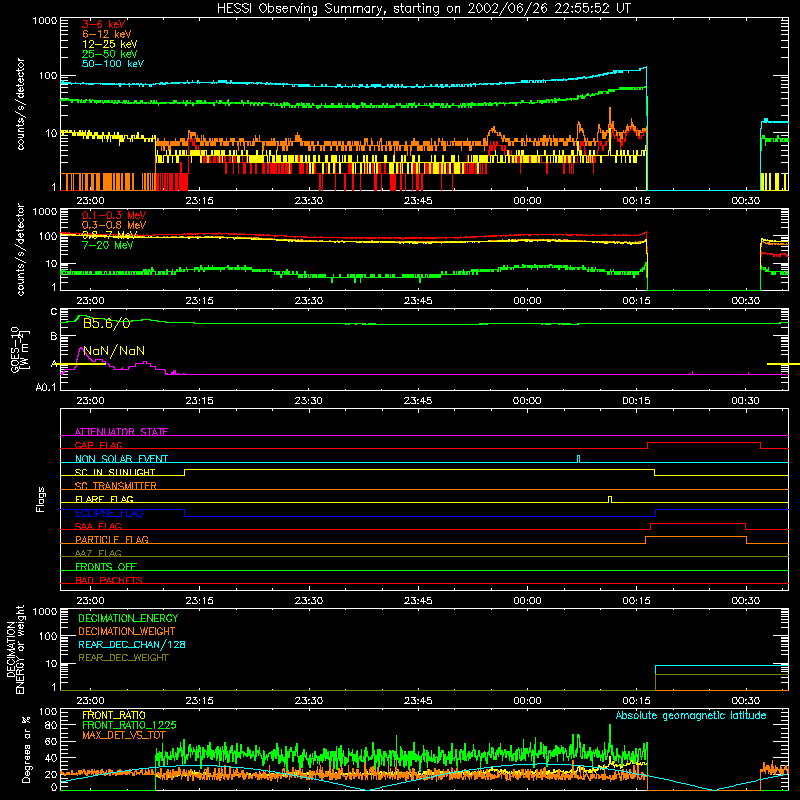800x800 pixels.
Task: Click the B5.6/0 GOES annotation
Action: coord(107,323)
